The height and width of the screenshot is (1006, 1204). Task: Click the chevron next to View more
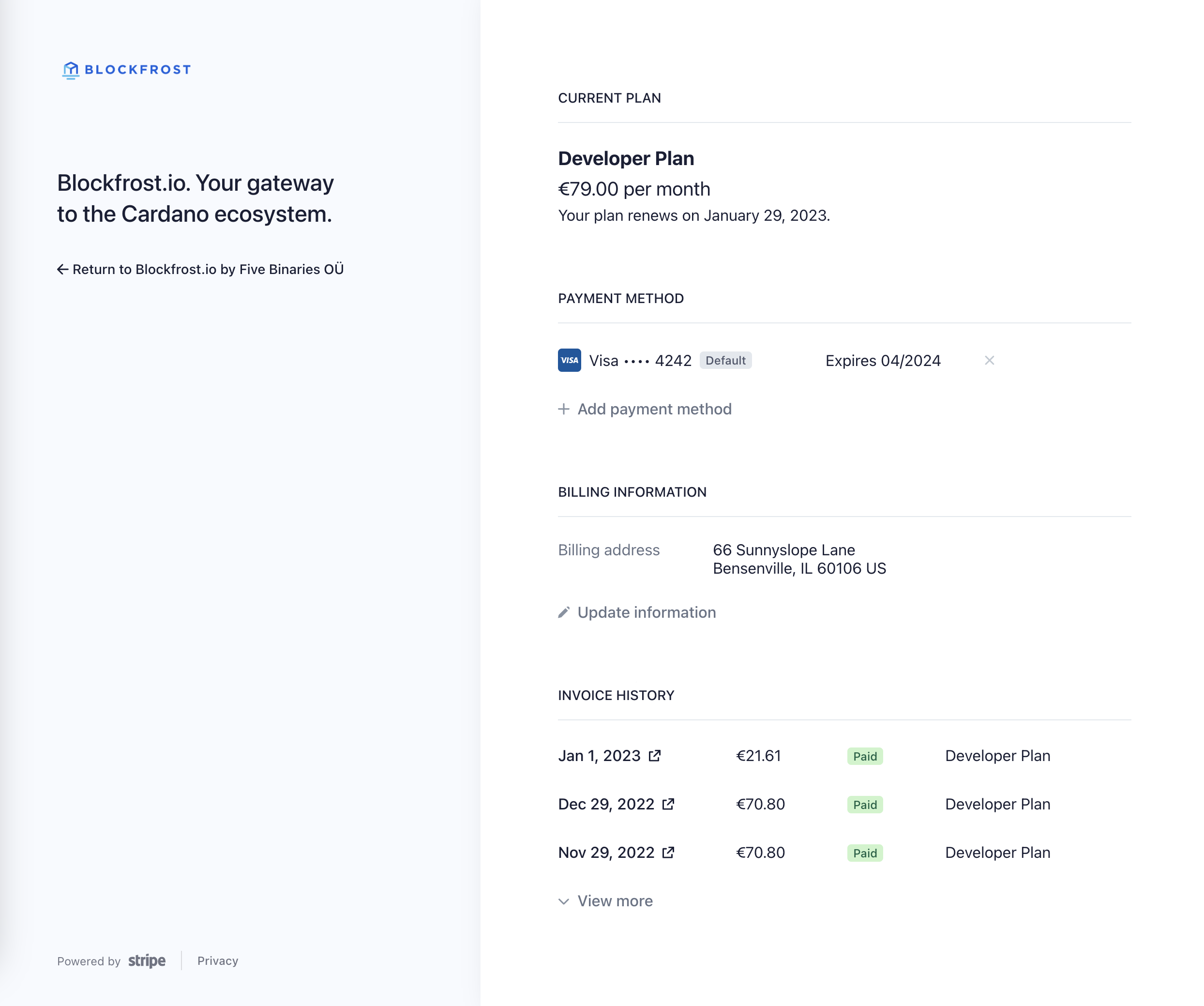pyautogui.click(x=564, y=901)
